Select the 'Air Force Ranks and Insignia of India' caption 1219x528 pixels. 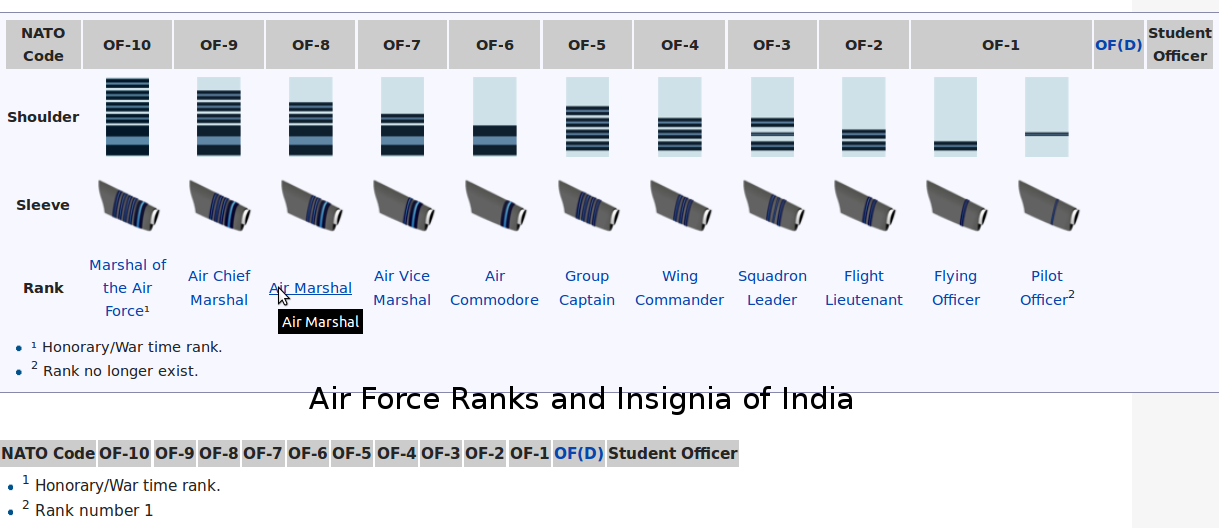click(581, 399)
